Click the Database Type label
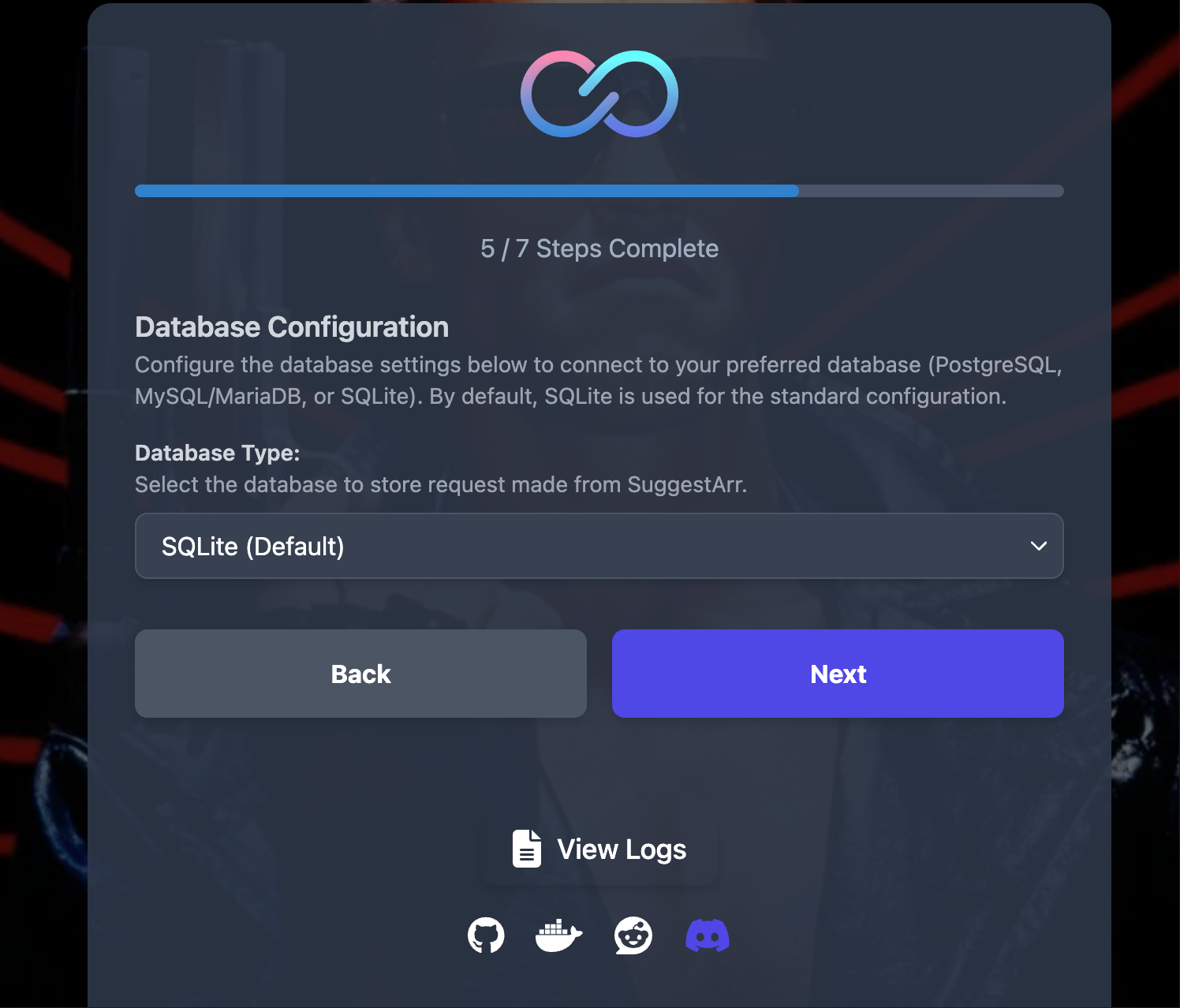The width and height of the screenshot is (1180, 1008). click(x=218, y=454)
